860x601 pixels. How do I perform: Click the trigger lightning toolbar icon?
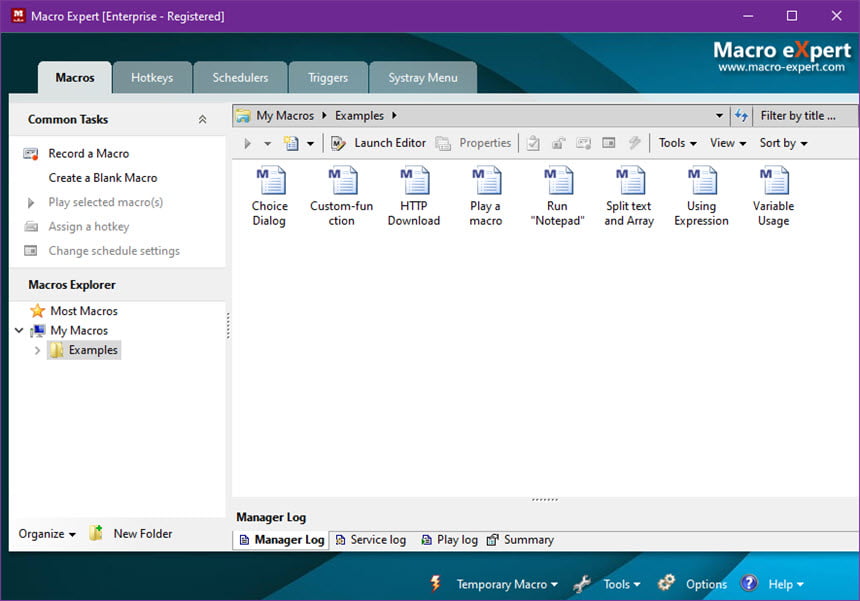click(x=635, y=143)
